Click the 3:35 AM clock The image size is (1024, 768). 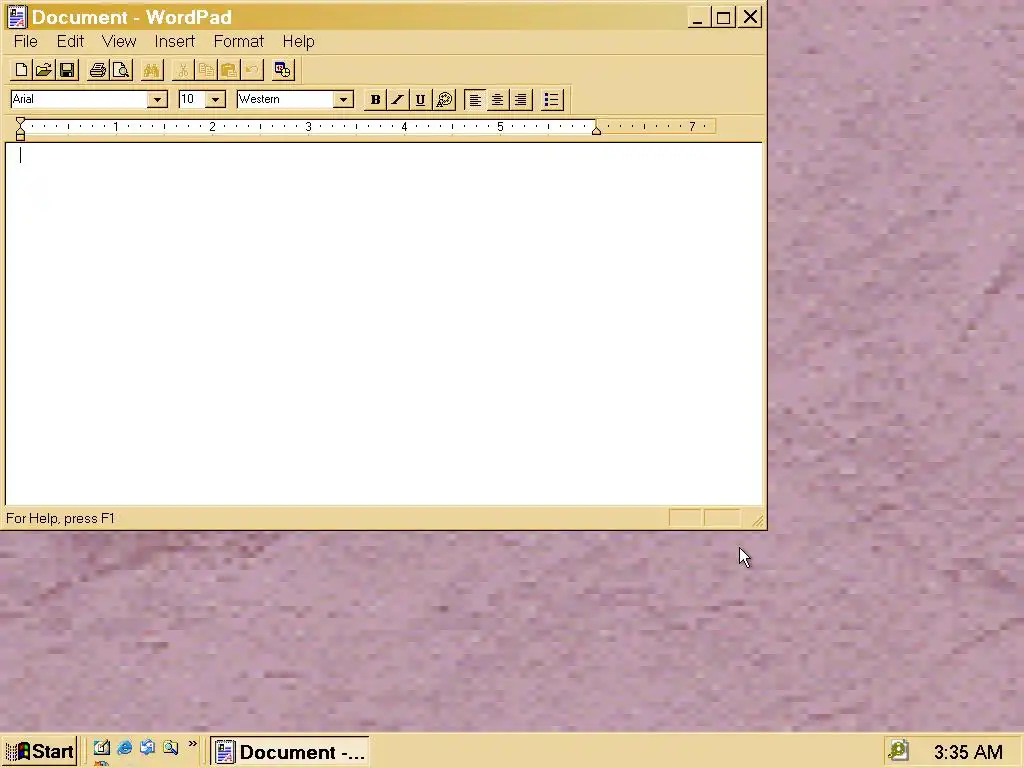pos(968,752)
